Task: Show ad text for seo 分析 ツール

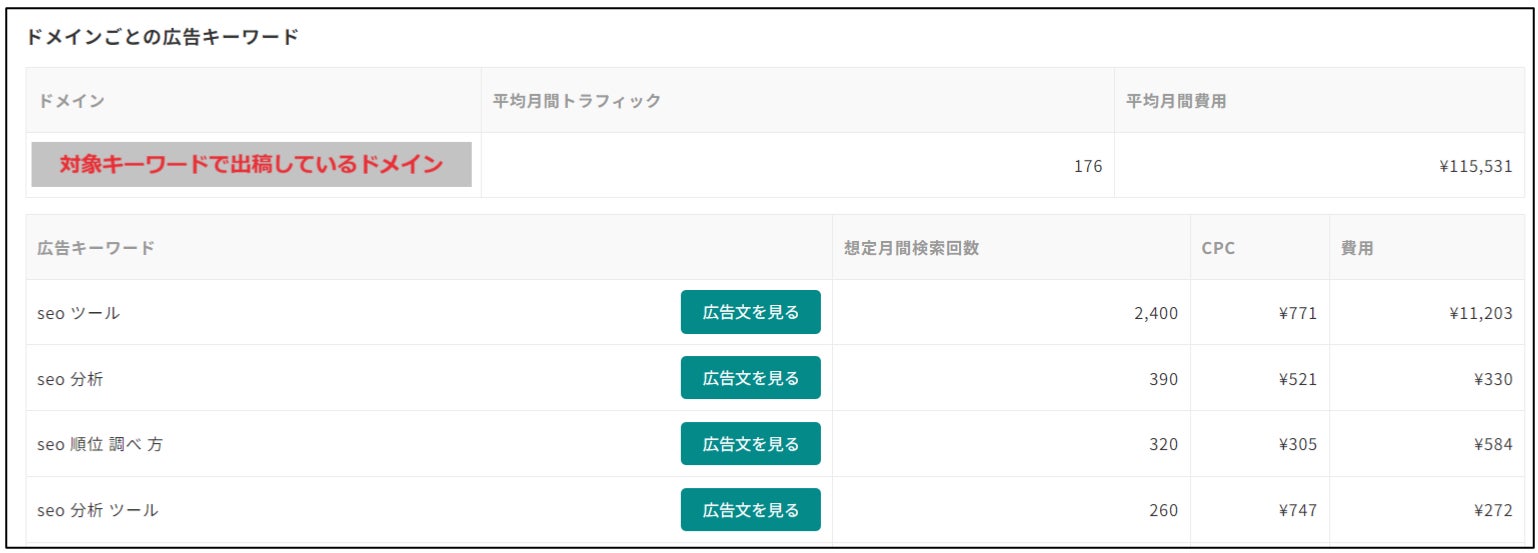Action: [x=750, y=510]
